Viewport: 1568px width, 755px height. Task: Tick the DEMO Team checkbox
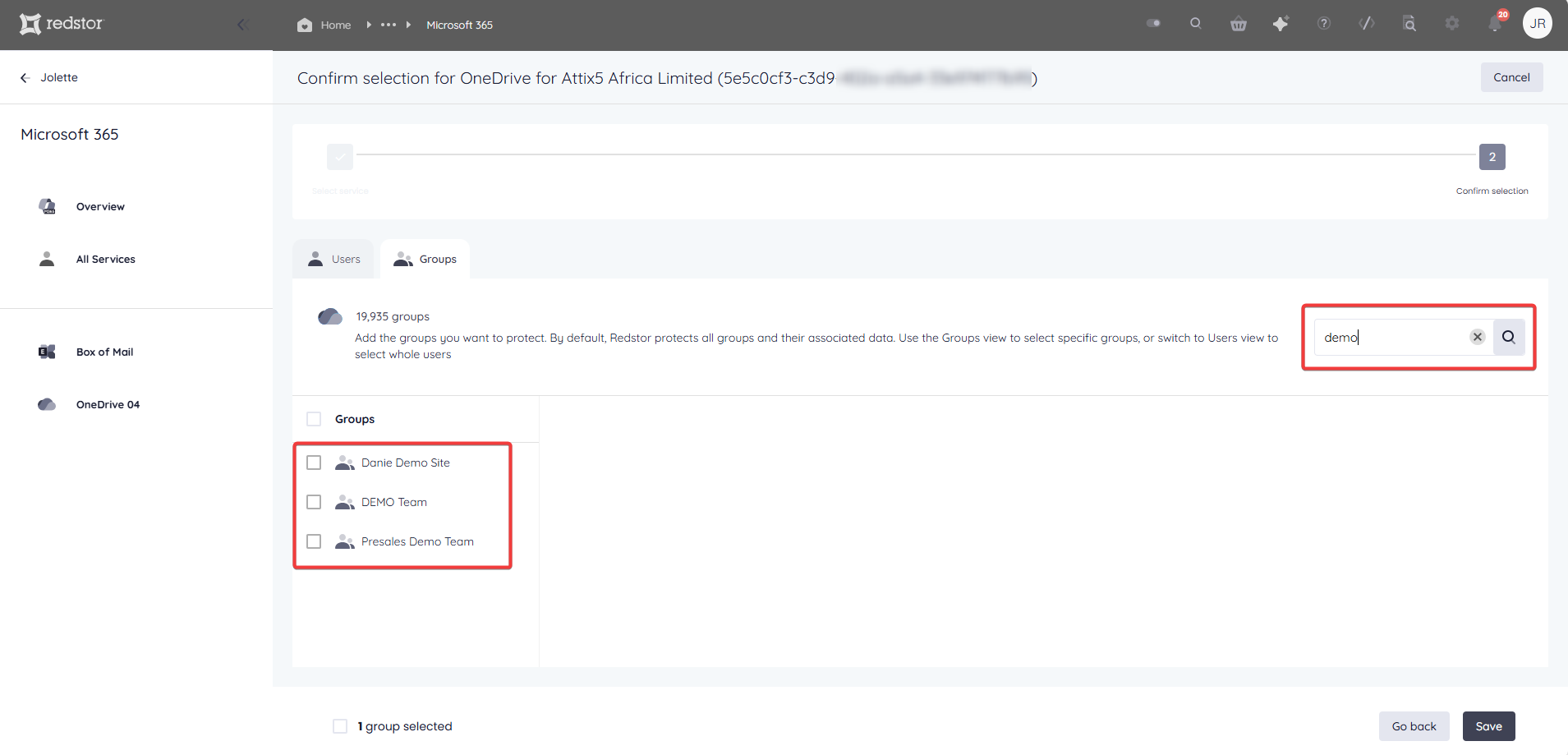314,502
